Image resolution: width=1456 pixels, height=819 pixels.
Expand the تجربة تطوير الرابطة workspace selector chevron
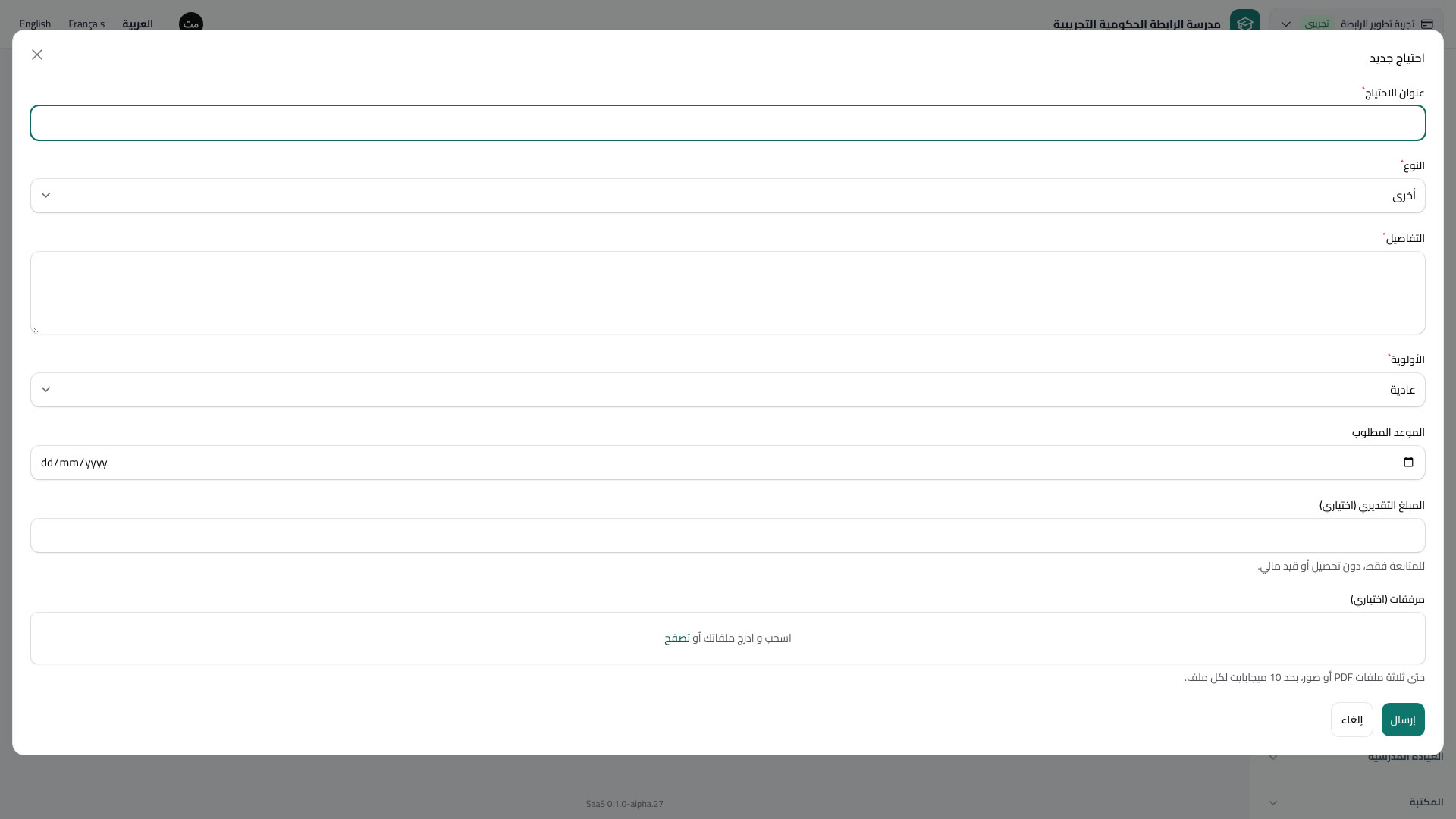pos(1286,24)
